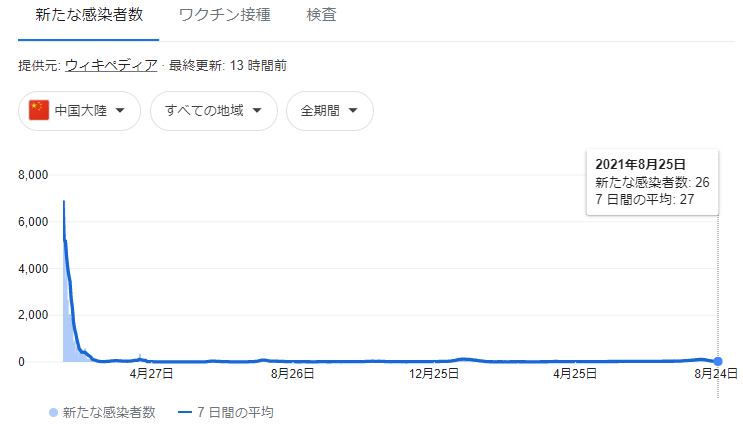Click the 4月27日 axis date label

(152, 374)
